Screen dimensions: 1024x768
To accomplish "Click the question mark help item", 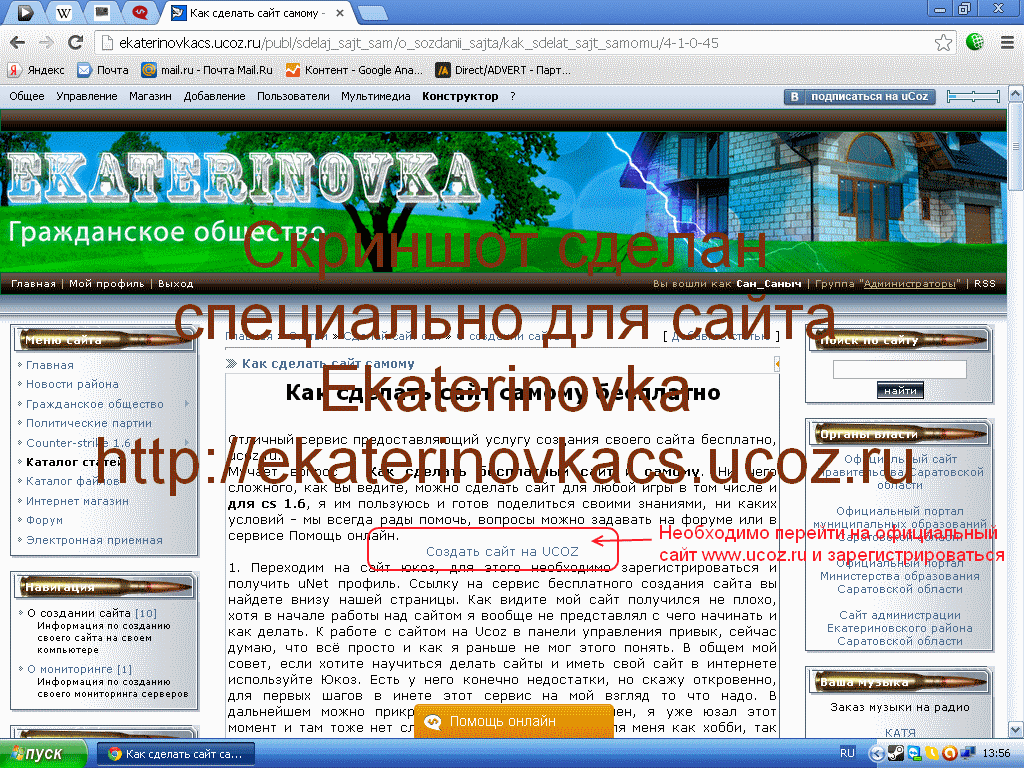I will pyautogui.click(x=513, y=96).
